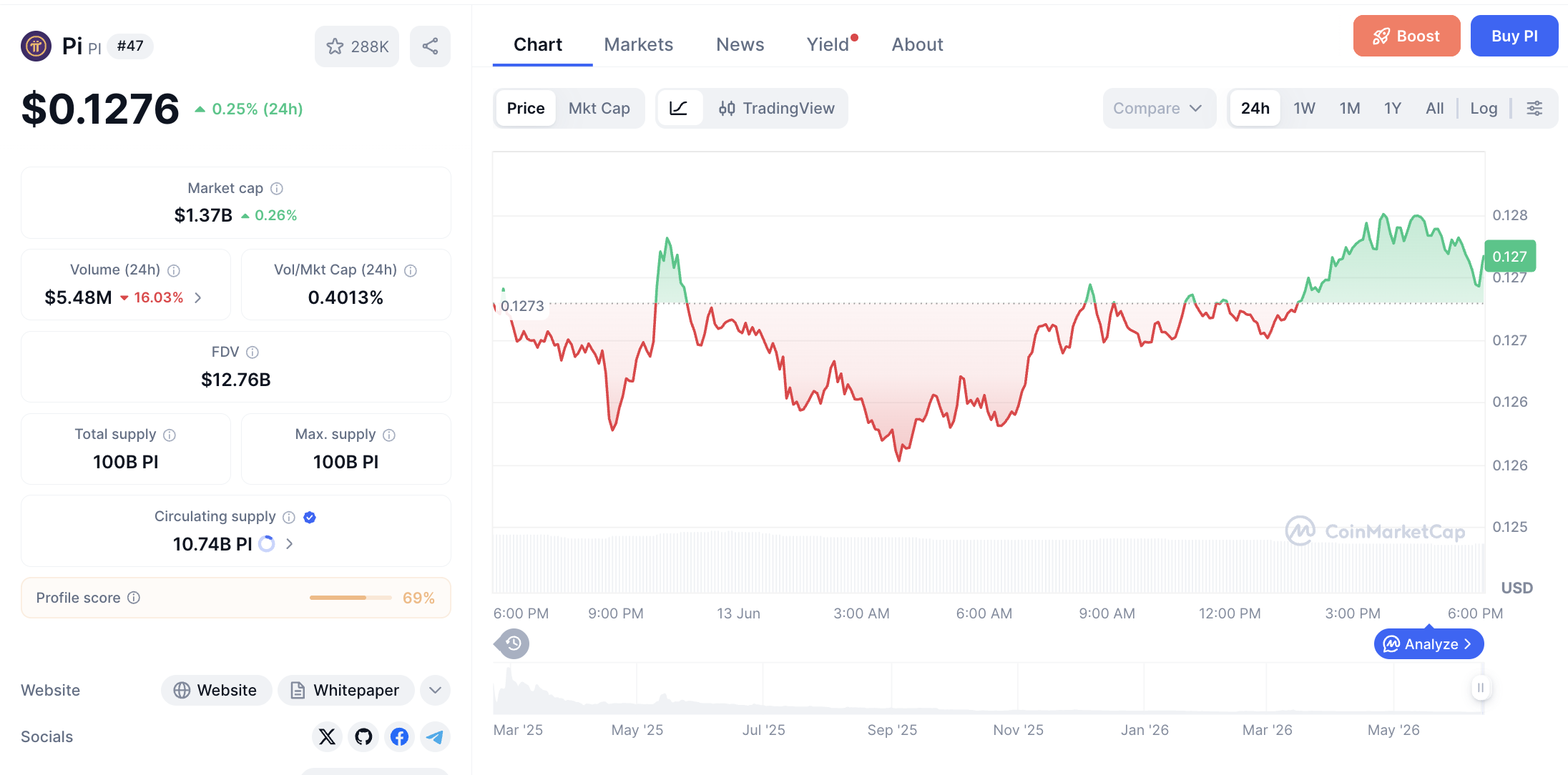The height and width of the screenshot is (775, 1568).
Task: Set chart range to 24h
Action: [1255, 109]
